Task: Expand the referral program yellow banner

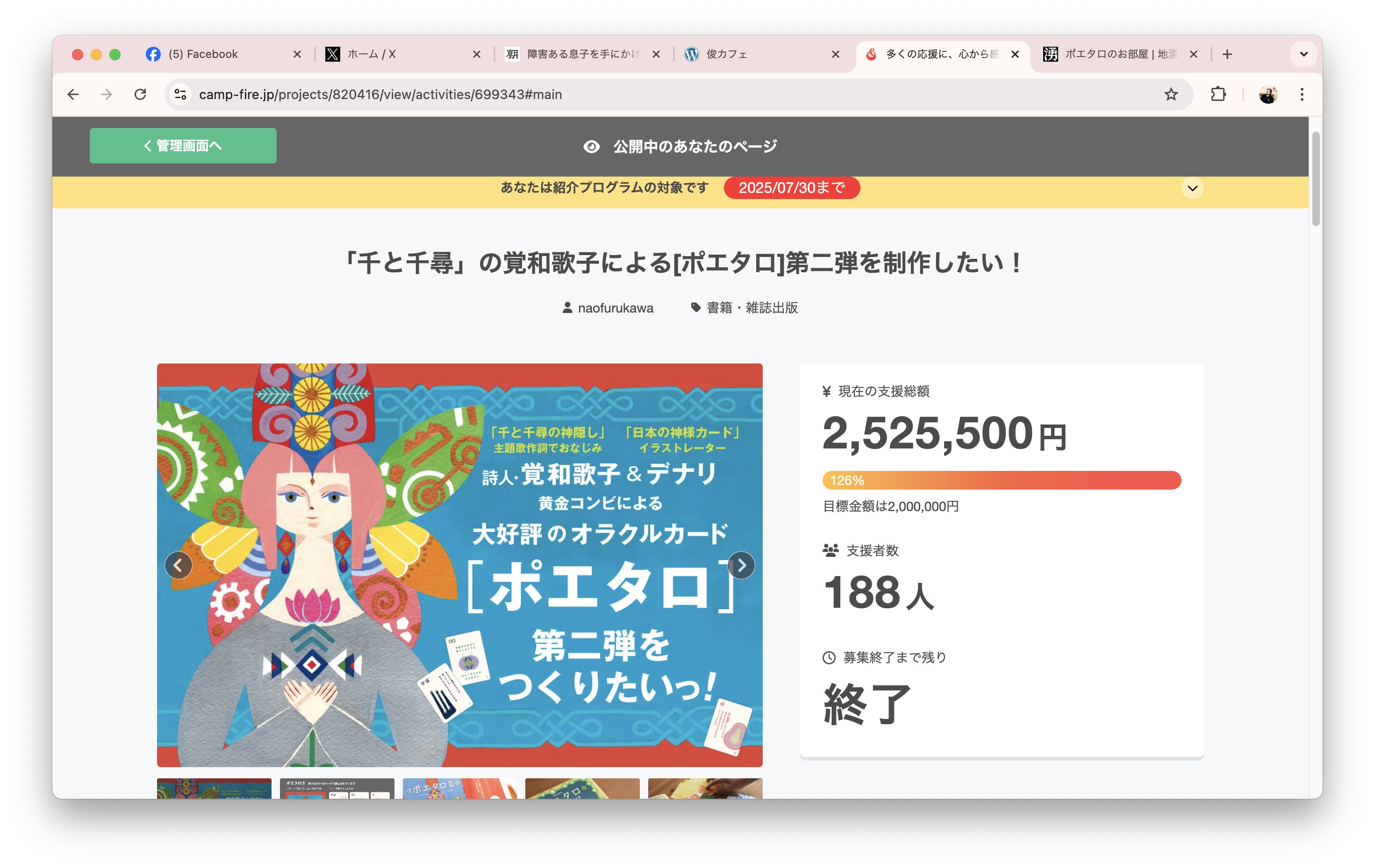Action: [x=1192, y=188]
